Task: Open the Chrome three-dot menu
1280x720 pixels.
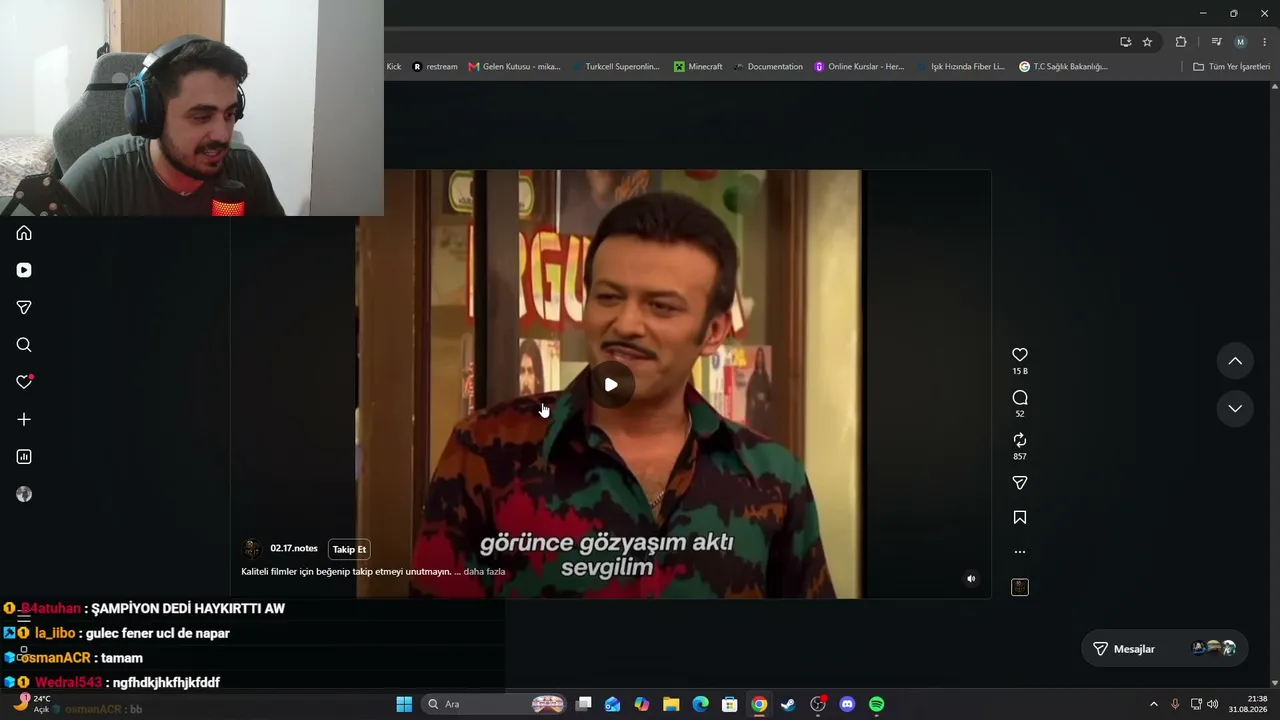Action: click(x=1265, y=42)
